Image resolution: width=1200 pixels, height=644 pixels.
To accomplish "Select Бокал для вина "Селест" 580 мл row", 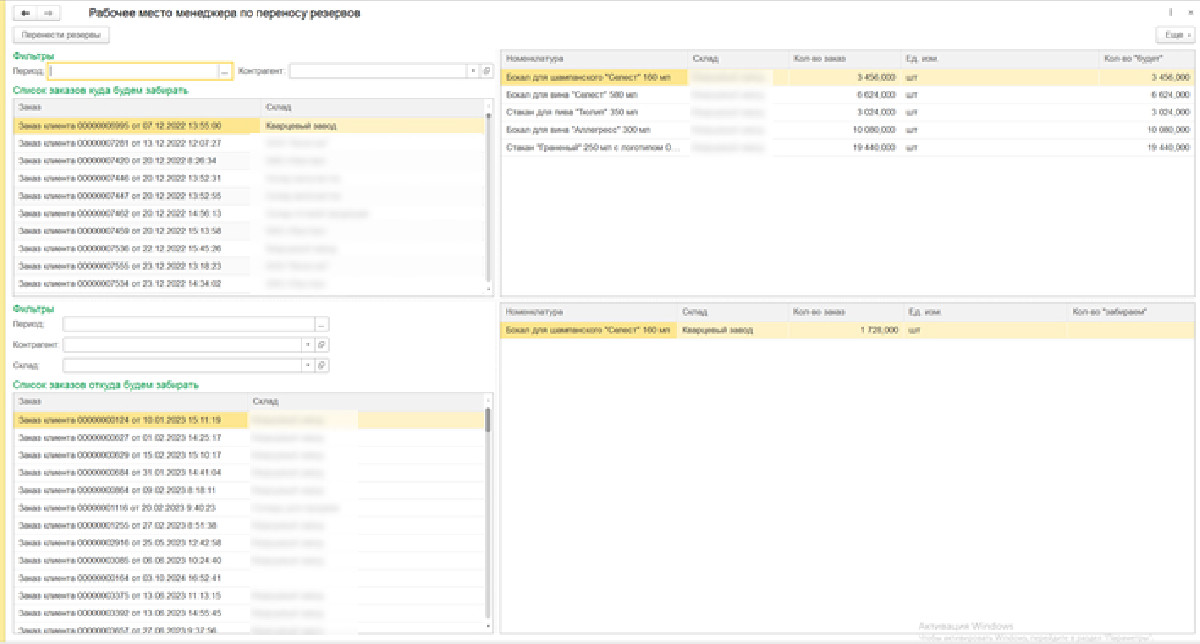I will click(848, 94).
